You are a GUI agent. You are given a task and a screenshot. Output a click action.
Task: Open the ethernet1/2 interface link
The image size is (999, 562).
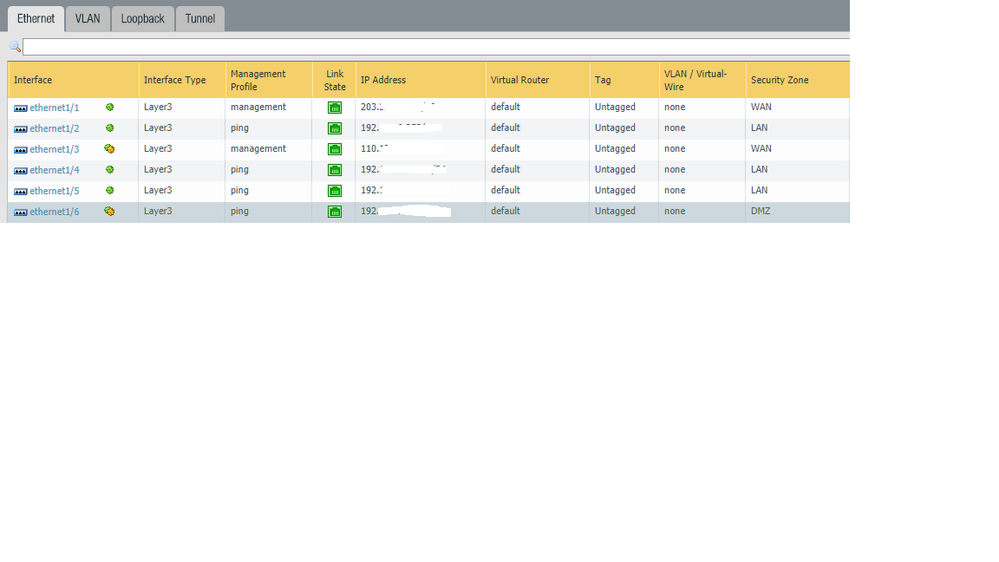(54, 128)
